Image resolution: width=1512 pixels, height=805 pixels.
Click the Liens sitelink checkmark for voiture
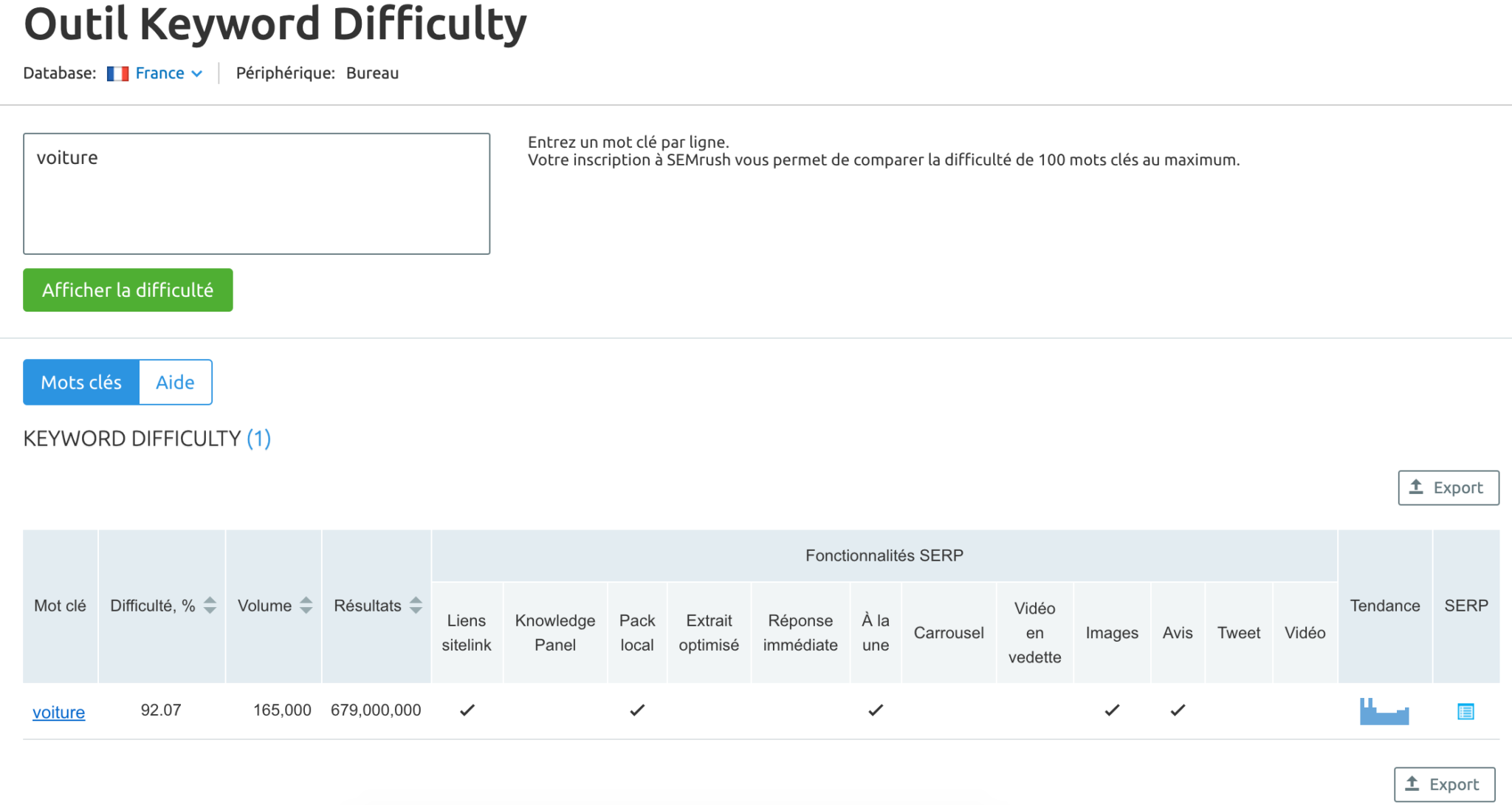[x=467, y=710]
